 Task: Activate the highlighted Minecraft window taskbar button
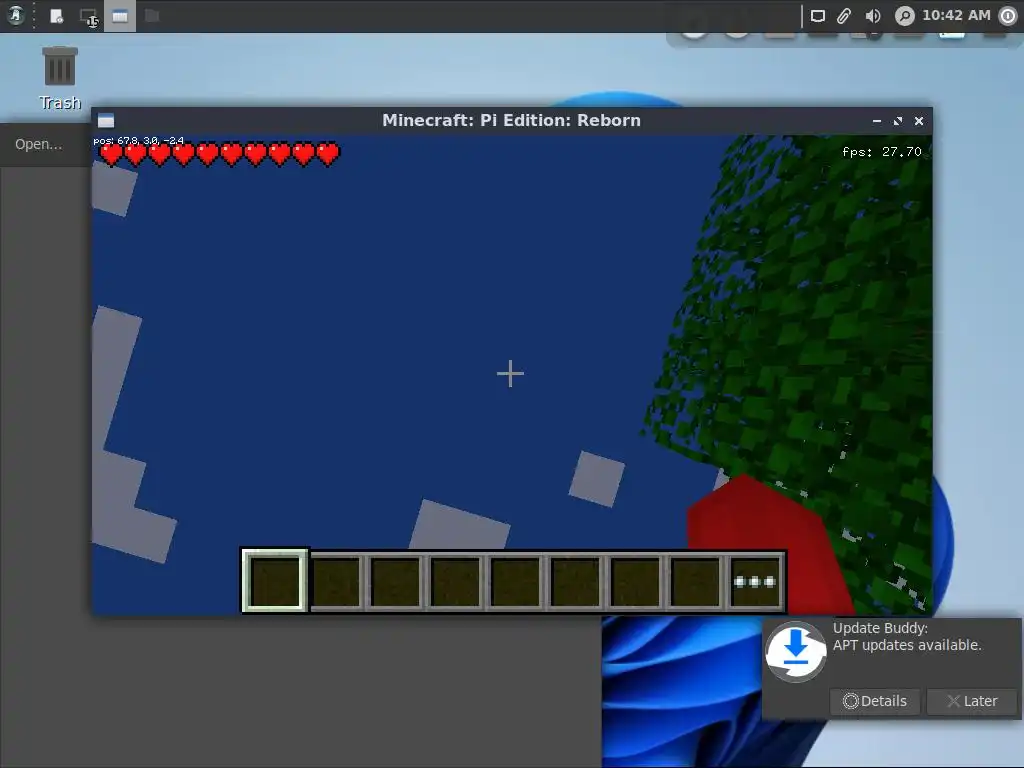[x=120, y=16]
